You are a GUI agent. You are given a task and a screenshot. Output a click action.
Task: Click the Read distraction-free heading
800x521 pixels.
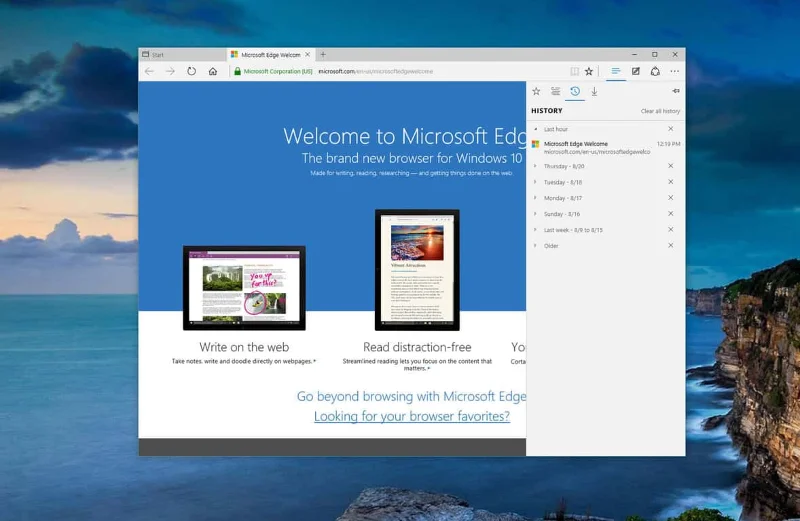coord(417,347)
